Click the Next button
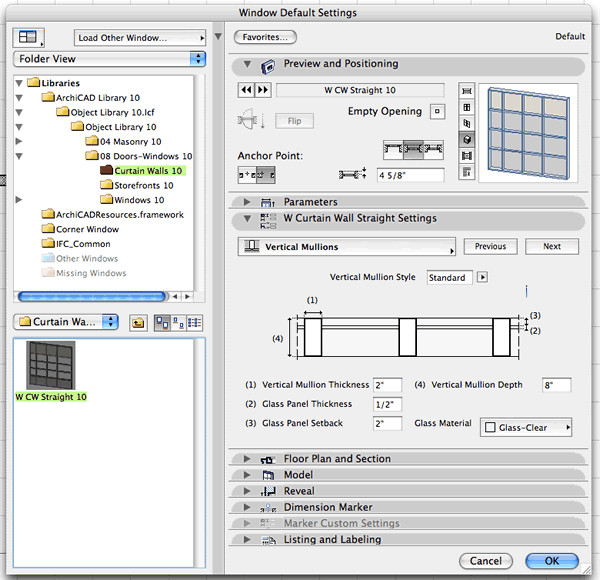The width and height of the screenshot is (600, 580). click(x=551, y=246)
